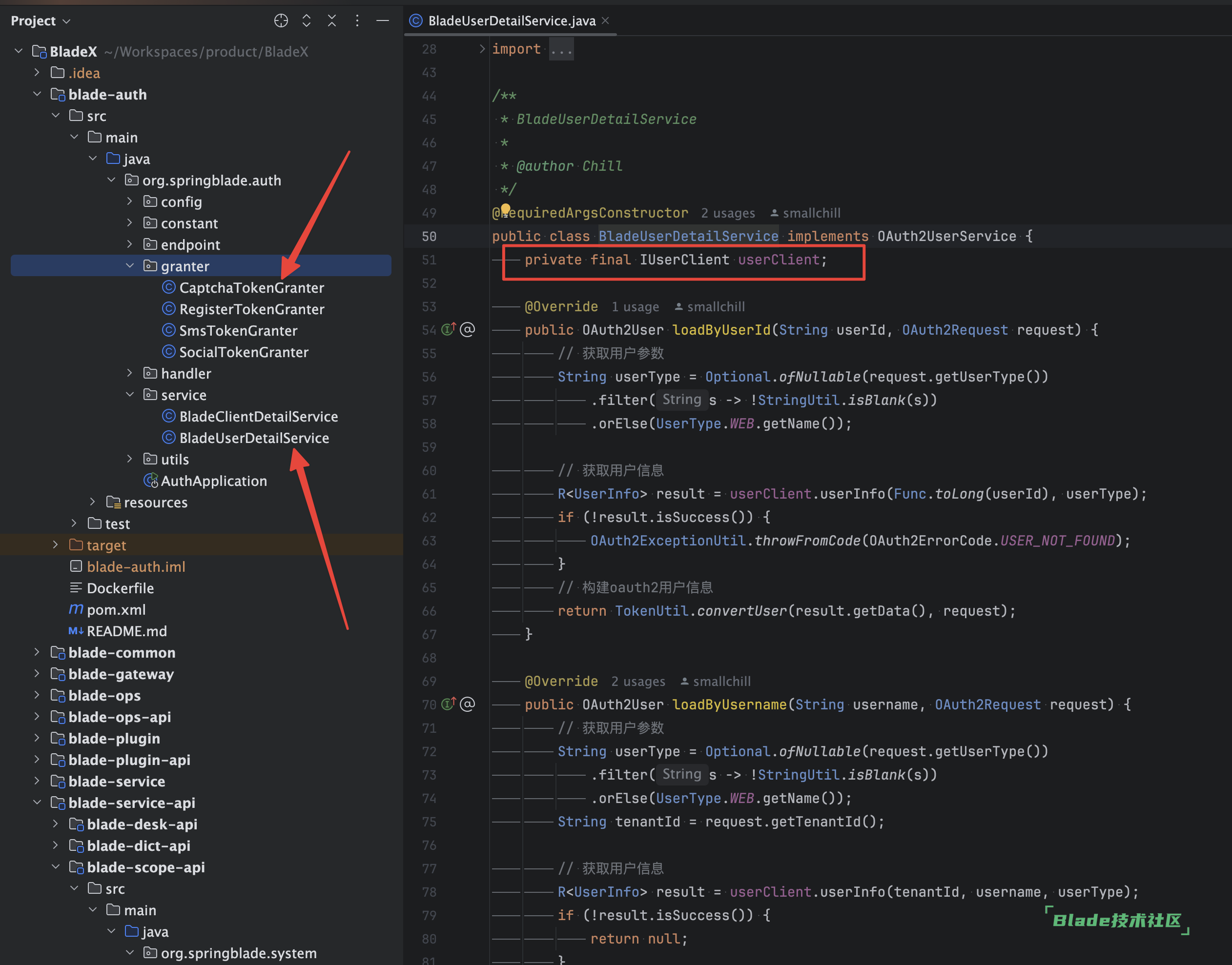Expand the blade-gateway module

[37, 674]
